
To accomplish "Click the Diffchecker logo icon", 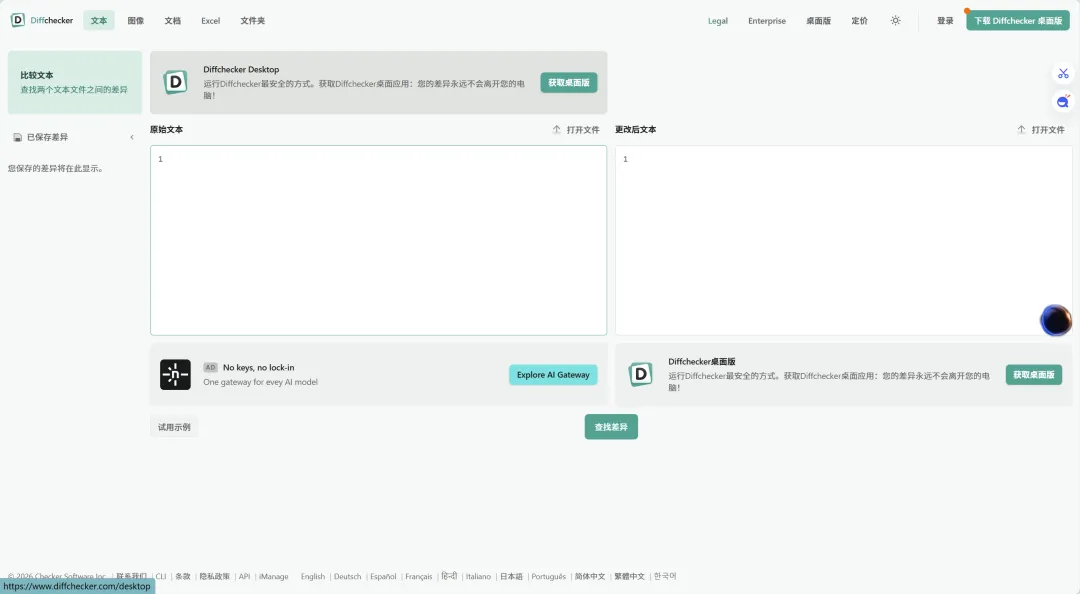I will click(18, 20).
